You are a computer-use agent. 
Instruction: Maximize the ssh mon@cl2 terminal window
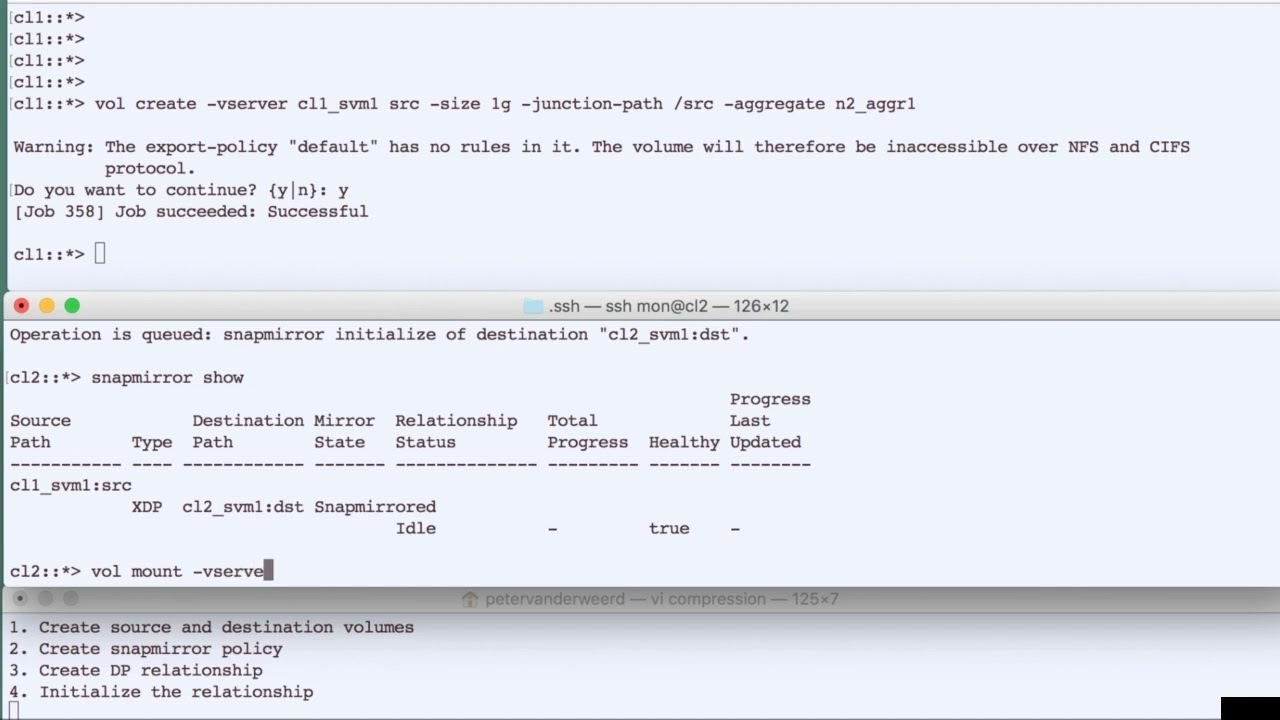click(72, 306)
